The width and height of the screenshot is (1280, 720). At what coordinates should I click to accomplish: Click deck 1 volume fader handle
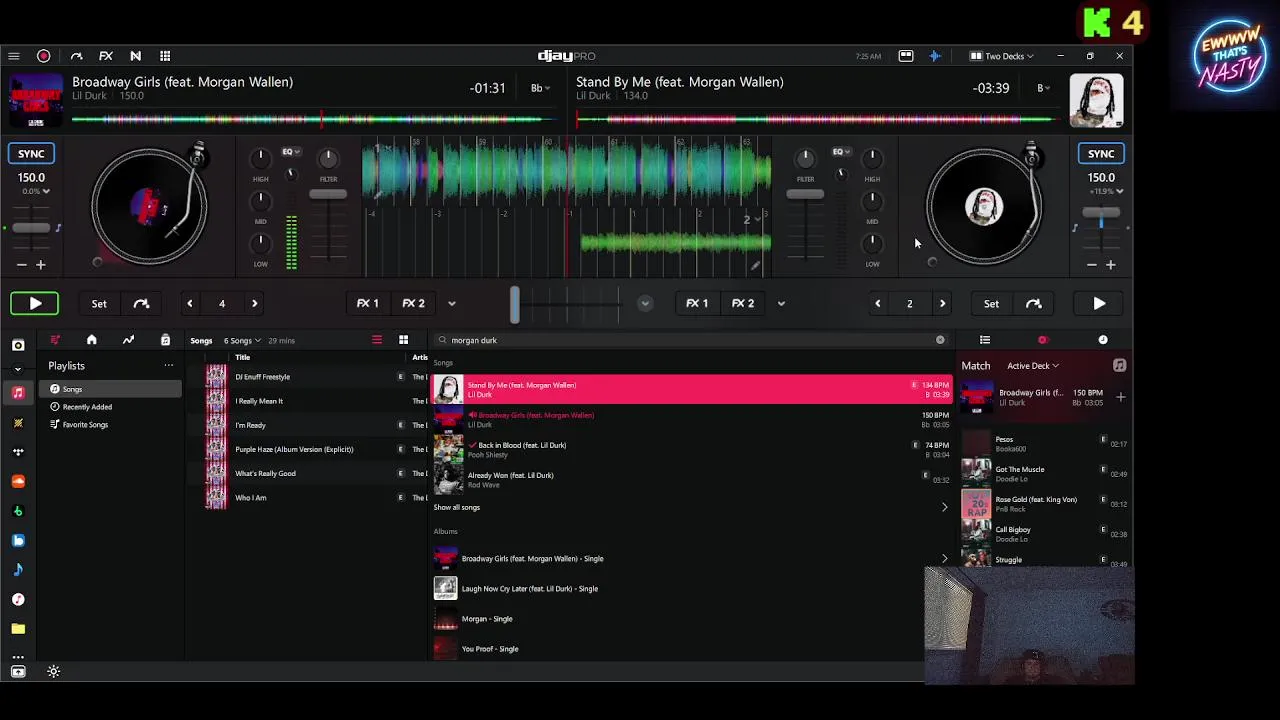pos(328,193)
